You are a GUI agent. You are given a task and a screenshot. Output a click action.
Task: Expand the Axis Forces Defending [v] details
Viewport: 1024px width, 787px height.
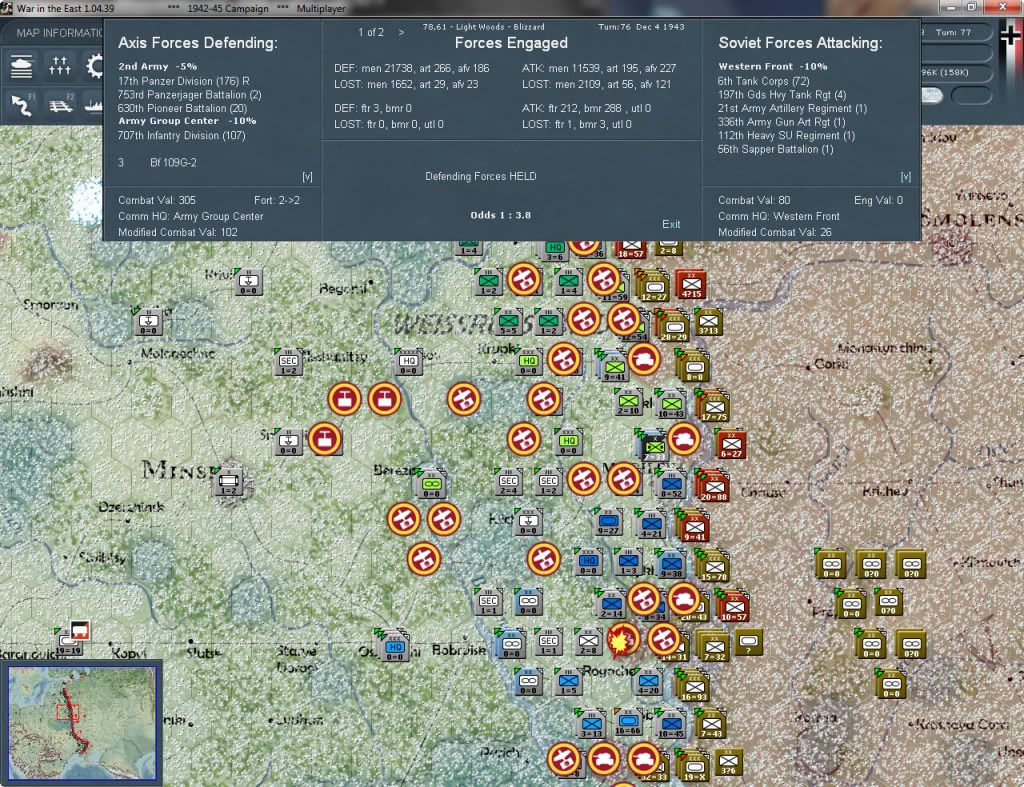pyautogui.click(x=307, y=176)
